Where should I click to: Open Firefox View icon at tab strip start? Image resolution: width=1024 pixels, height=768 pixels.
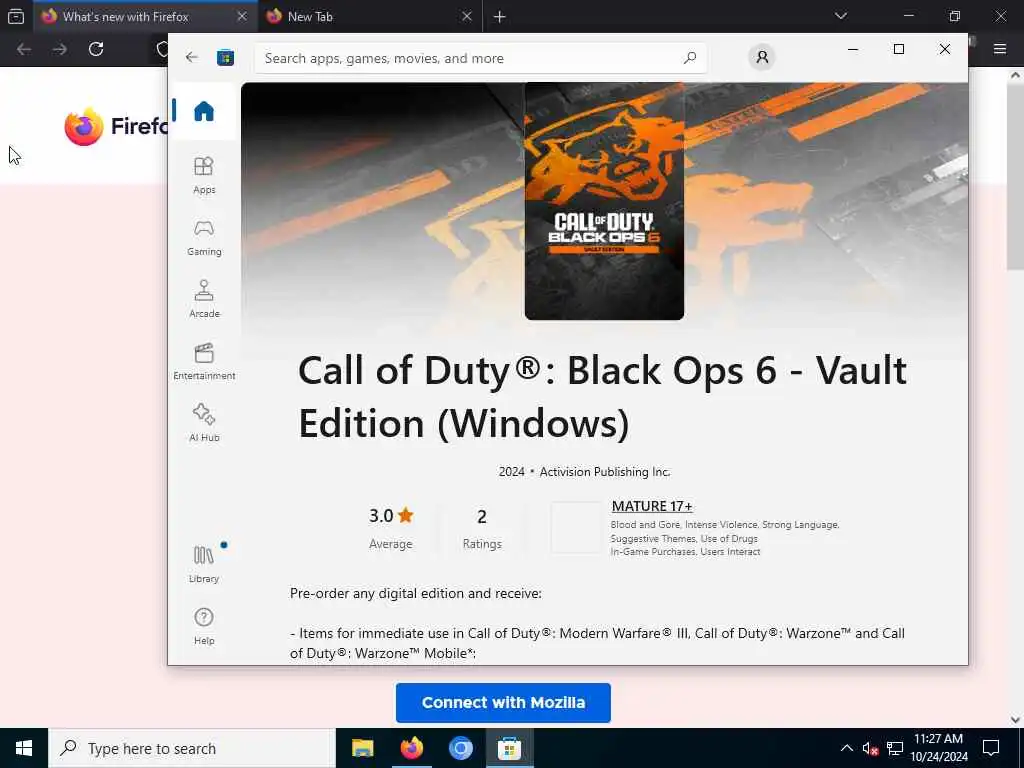16,16
